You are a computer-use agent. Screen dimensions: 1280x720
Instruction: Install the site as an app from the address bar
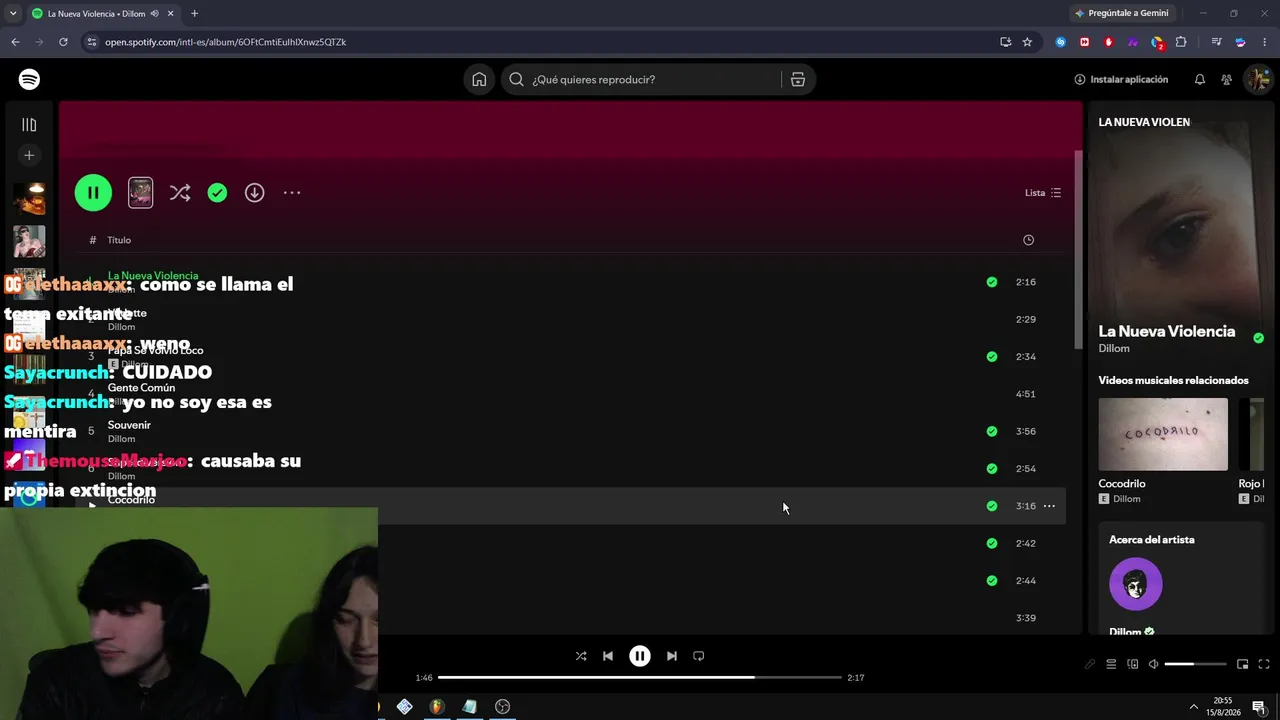[x=1005, y=42]
